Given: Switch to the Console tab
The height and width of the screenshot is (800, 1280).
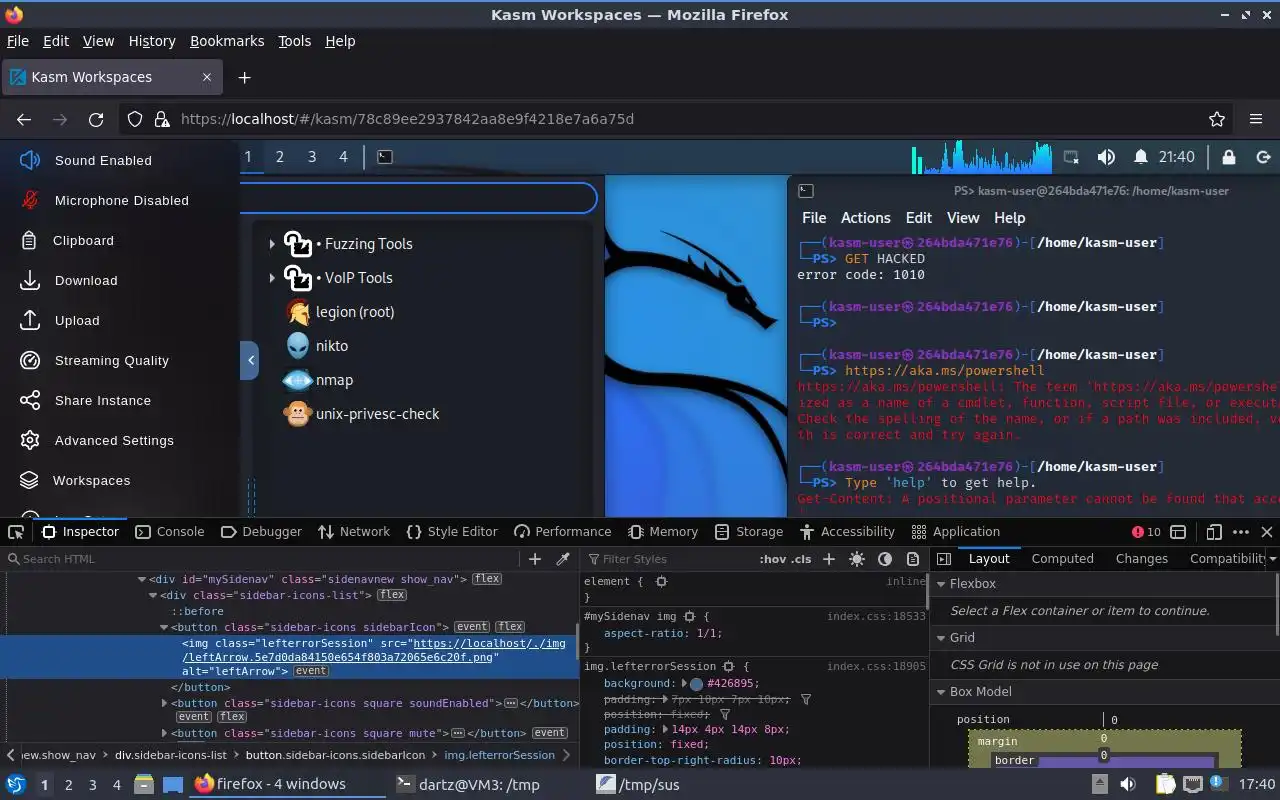Looking at the screenshot, I should tap(170, 532).
